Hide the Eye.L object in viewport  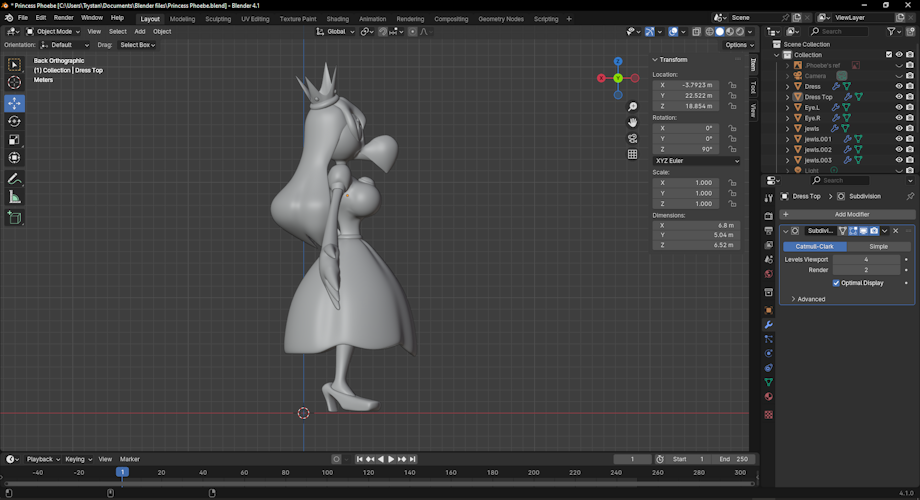[898, 107]
